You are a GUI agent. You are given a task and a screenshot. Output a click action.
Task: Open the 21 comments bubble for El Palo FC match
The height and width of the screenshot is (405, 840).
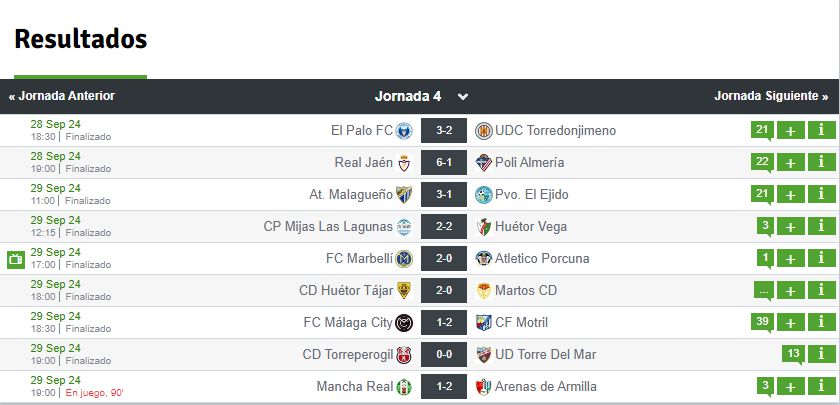click(762, 130)
